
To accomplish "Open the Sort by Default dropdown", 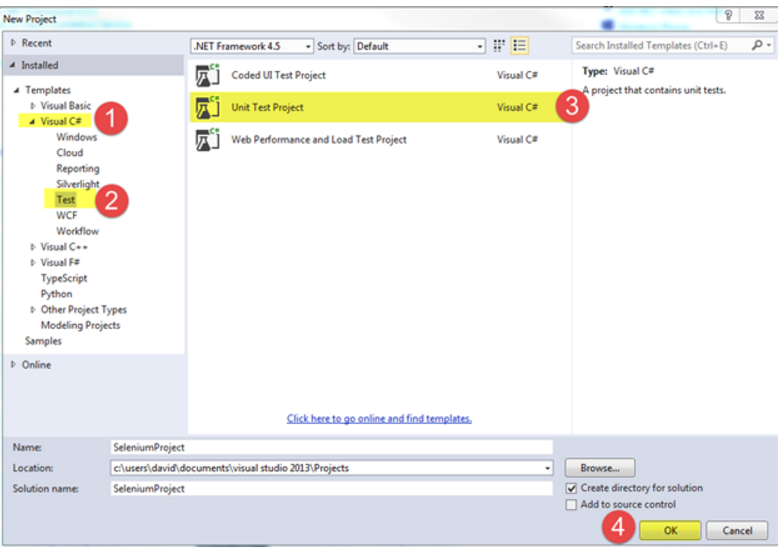I will pyautogui.click(x=419, y=46).
